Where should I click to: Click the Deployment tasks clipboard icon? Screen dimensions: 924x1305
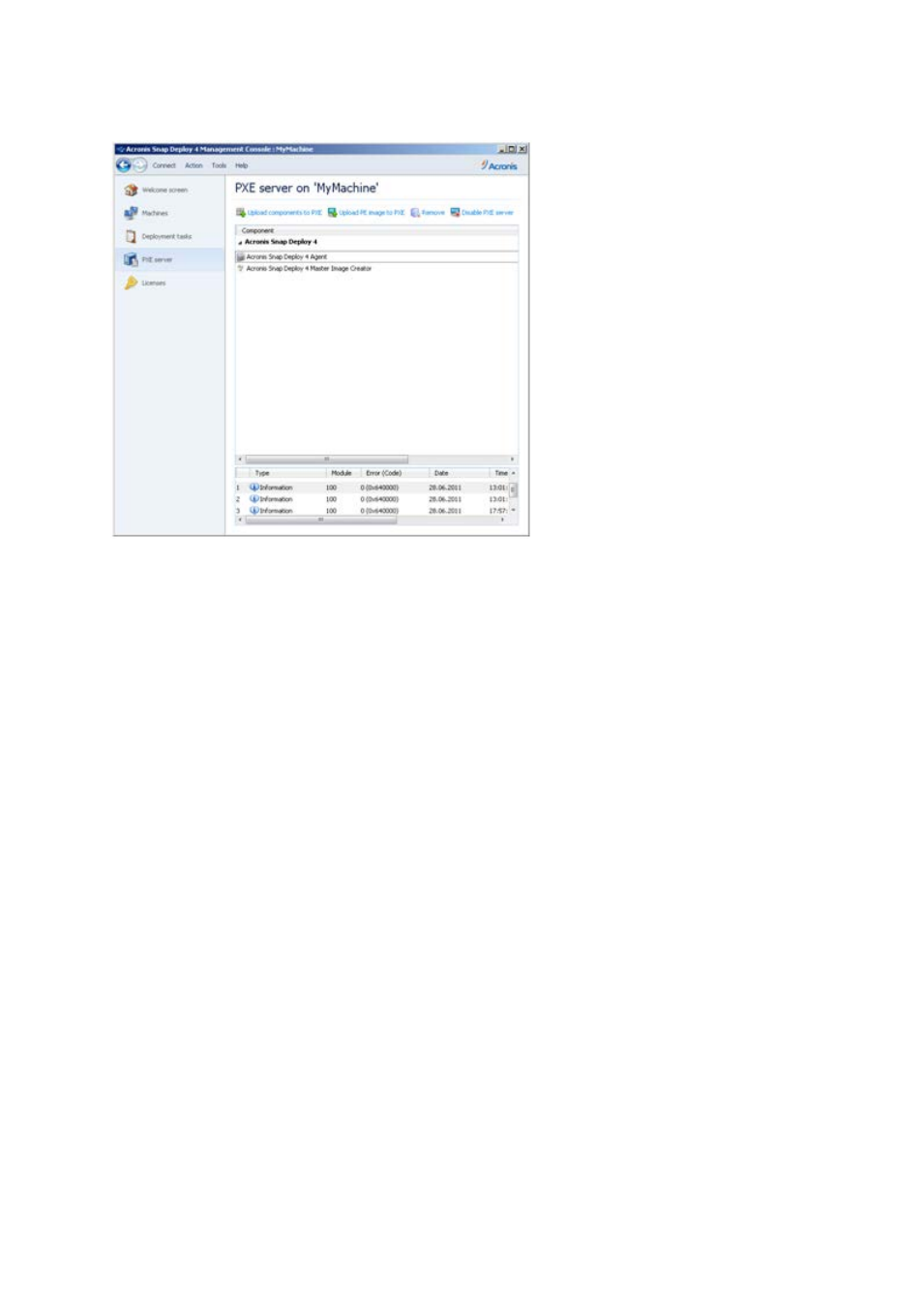click(x=131, y=236)
